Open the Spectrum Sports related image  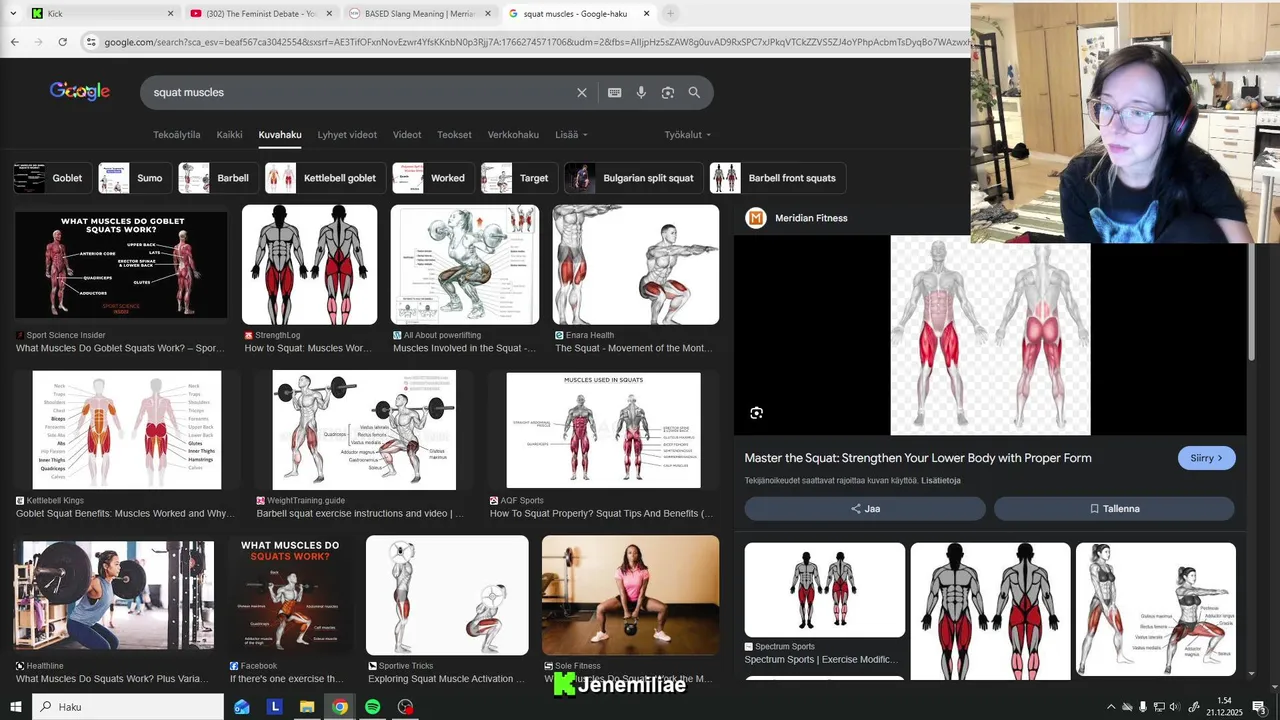(x=825, y=590)
